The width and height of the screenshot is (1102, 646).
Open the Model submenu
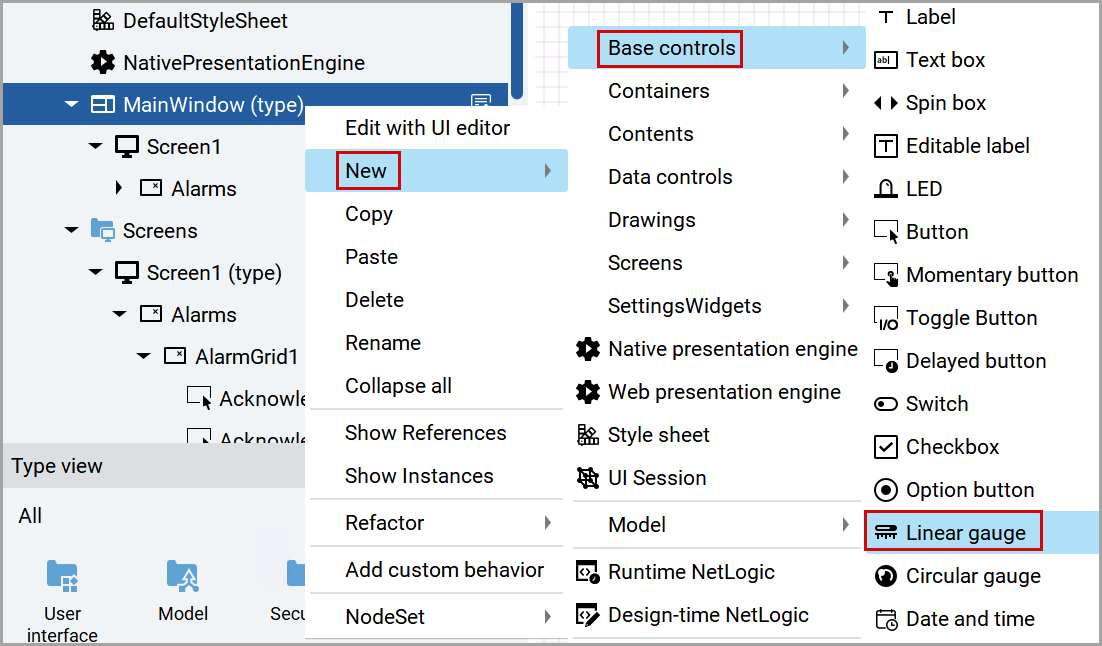point(638,524)
